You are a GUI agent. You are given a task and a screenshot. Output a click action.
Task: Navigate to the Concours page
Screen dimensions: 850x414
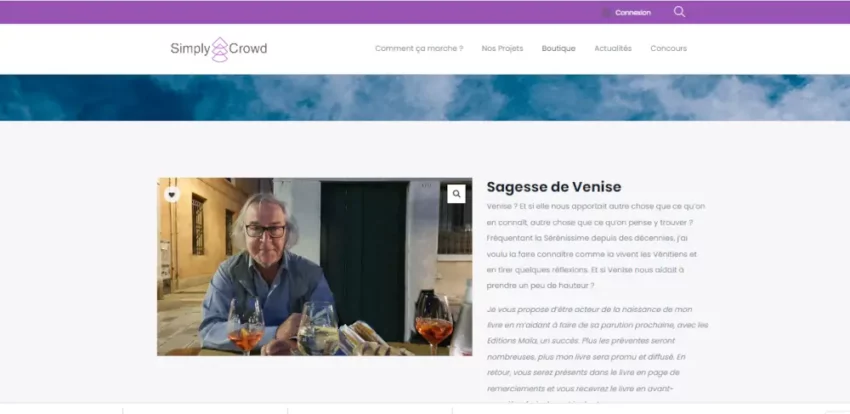coord(668,48)
